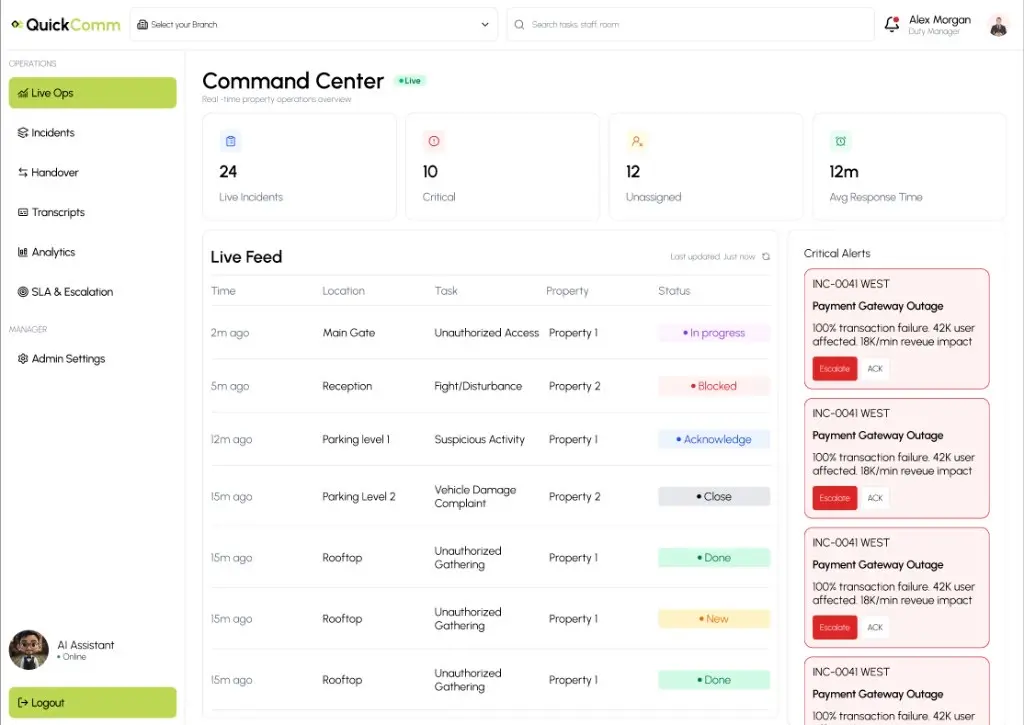This screenshot has height=725, width=1024.
Task: Click the QuickComm logo
Action: [66, 25]
